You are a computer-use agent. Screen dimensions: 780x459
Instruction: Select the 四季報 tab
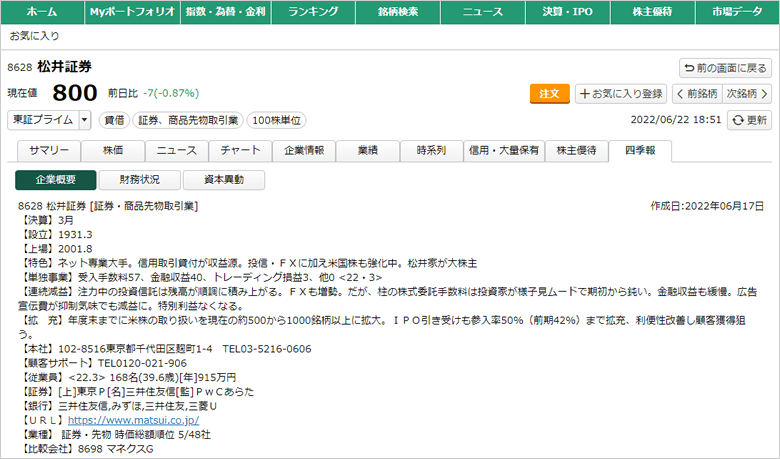[640, 151]
